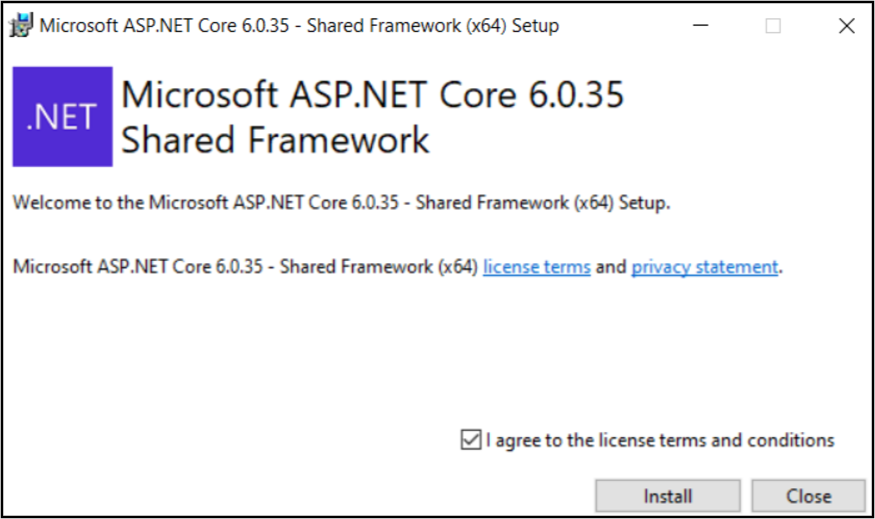Click the '(x64)' text before license terms link

[x=458, y=267]
